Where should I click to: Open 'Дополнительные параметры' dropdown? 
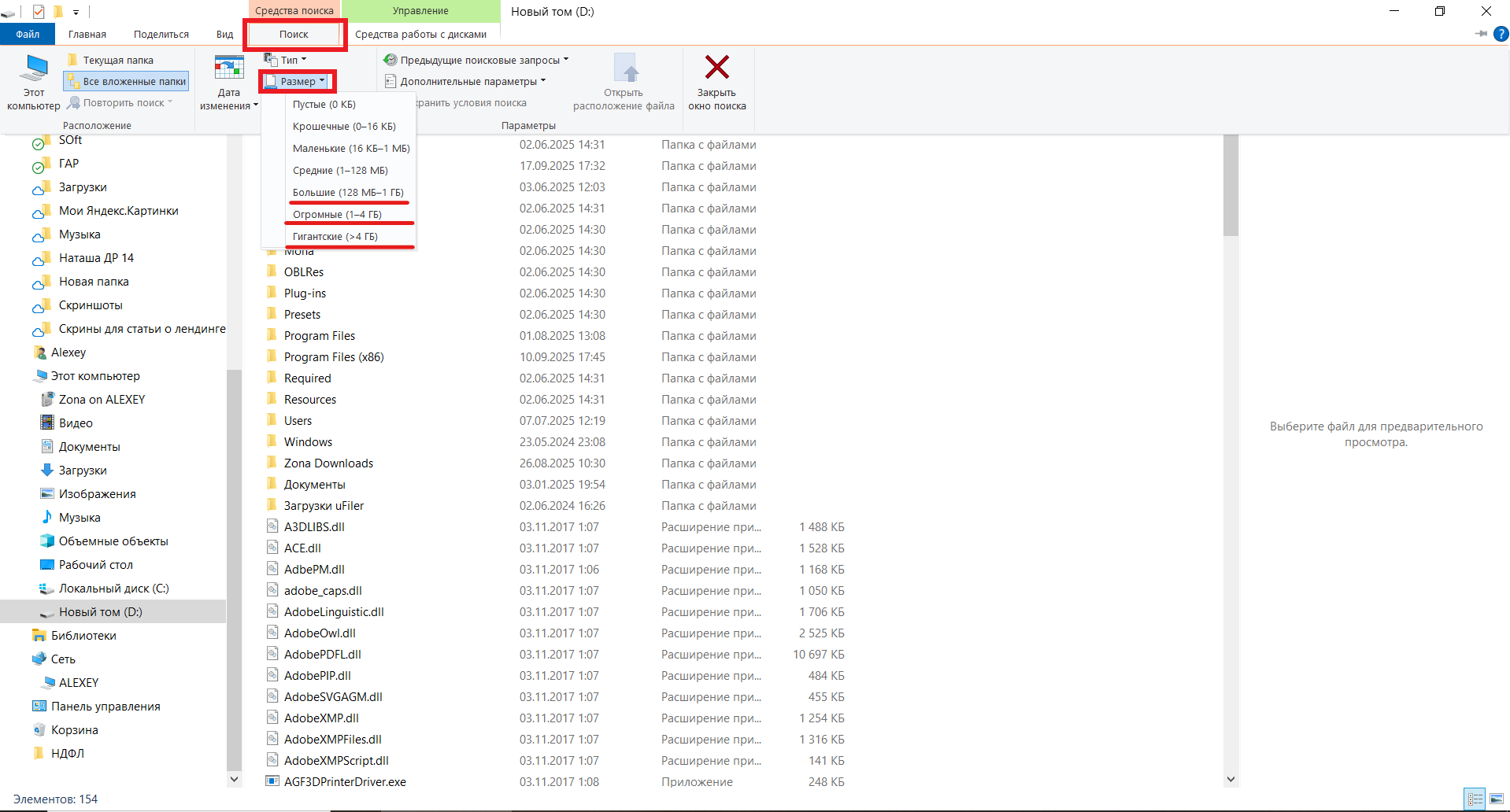click(x=465, y=81)
